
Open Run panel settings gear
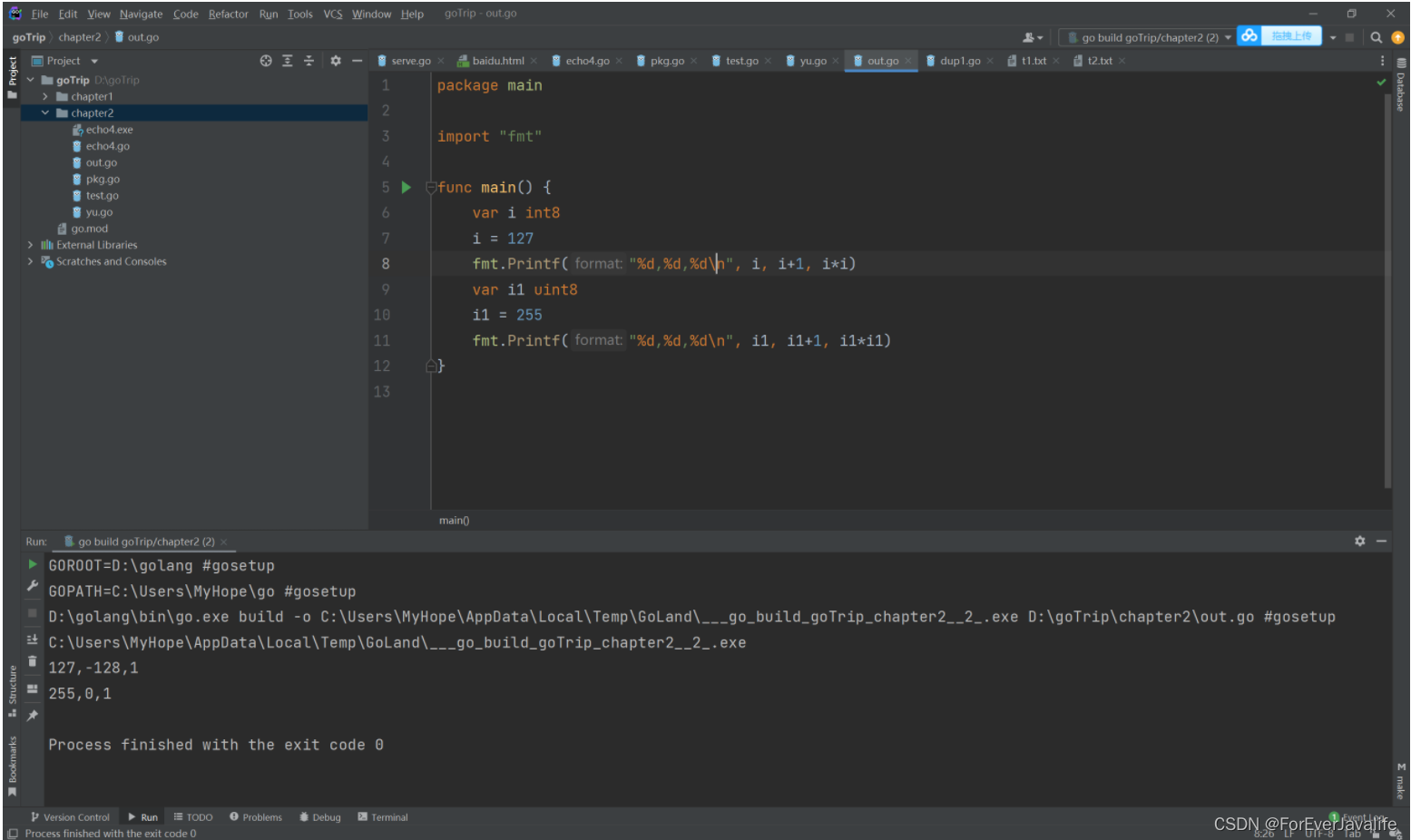point(1360,541)
